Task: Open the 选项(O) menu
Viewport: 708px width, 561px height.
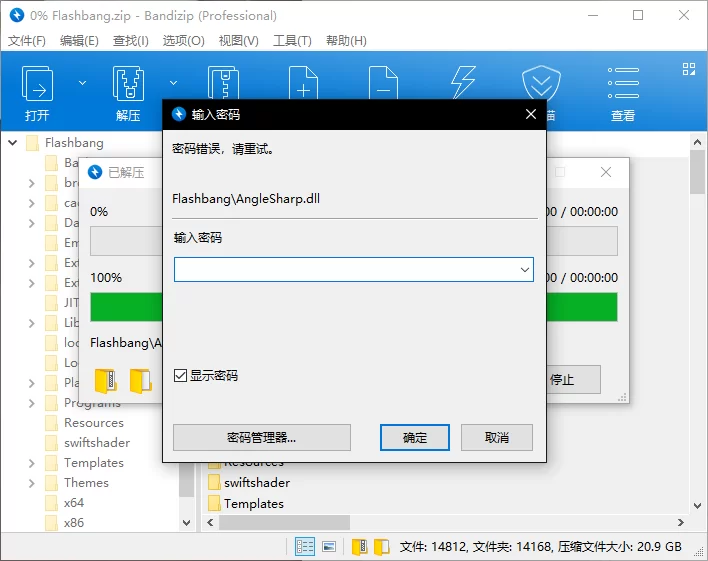Action: point(183,41)
